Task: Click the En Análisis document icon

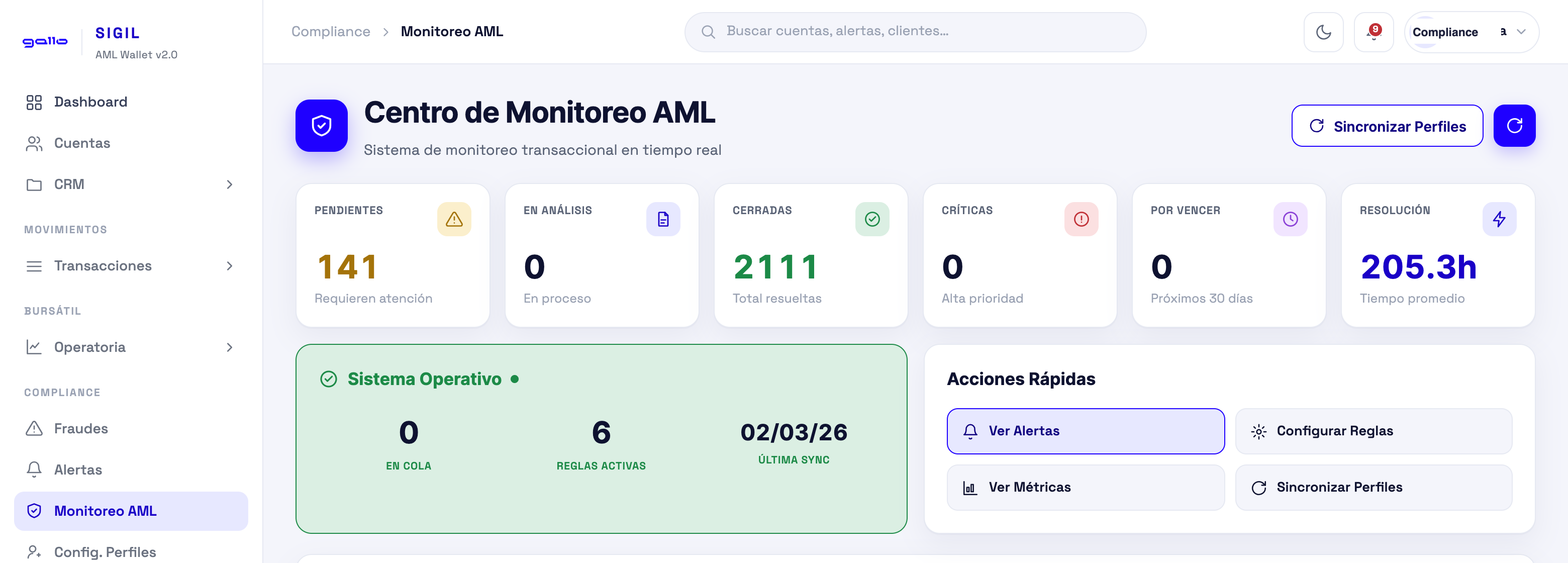Action: tap(663, 219)
